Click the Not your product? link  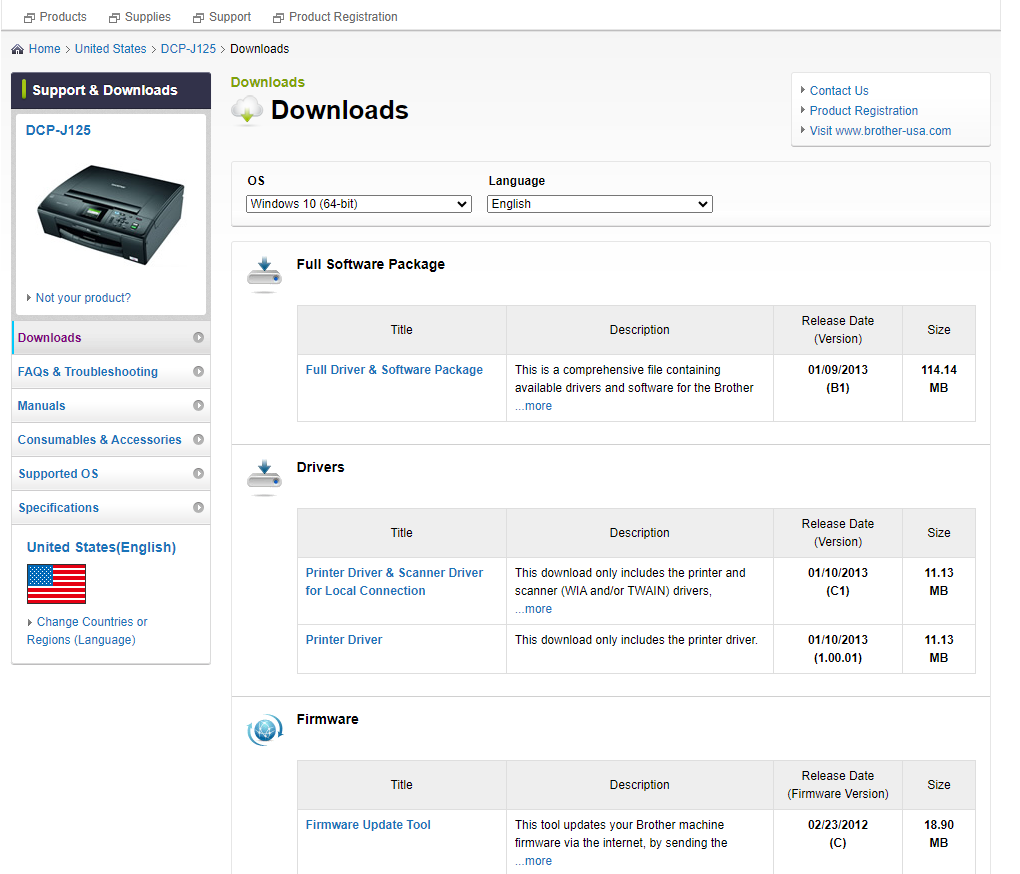pyautogui.click(x=83, y=298)
